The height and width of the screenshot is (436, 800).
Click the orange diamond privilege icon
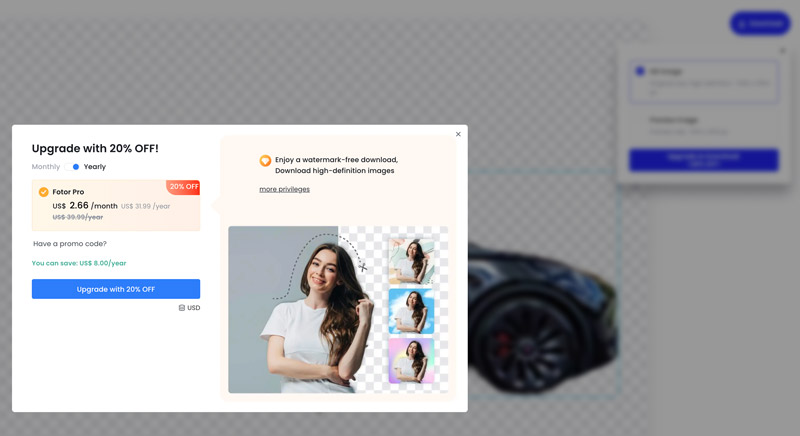(x=265, y=161)
